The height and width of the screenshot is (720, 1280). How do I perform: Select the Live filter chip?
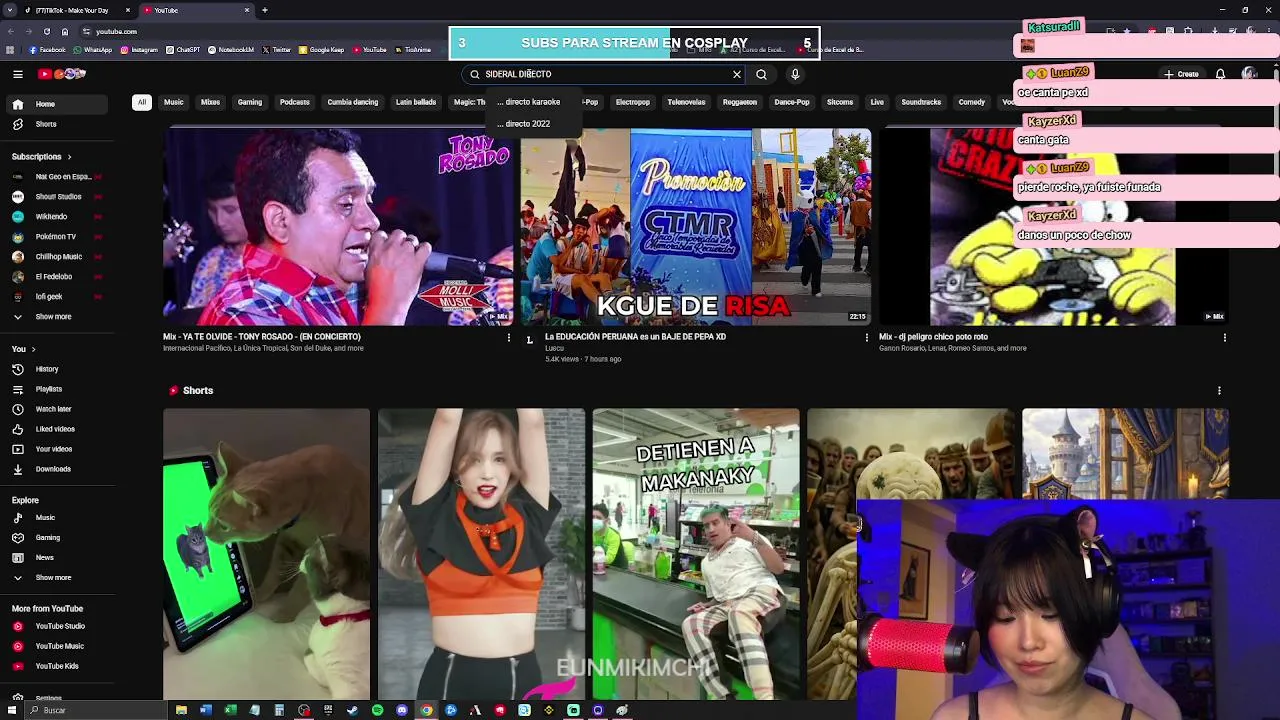pyautogui.click(x=877, y=102)
